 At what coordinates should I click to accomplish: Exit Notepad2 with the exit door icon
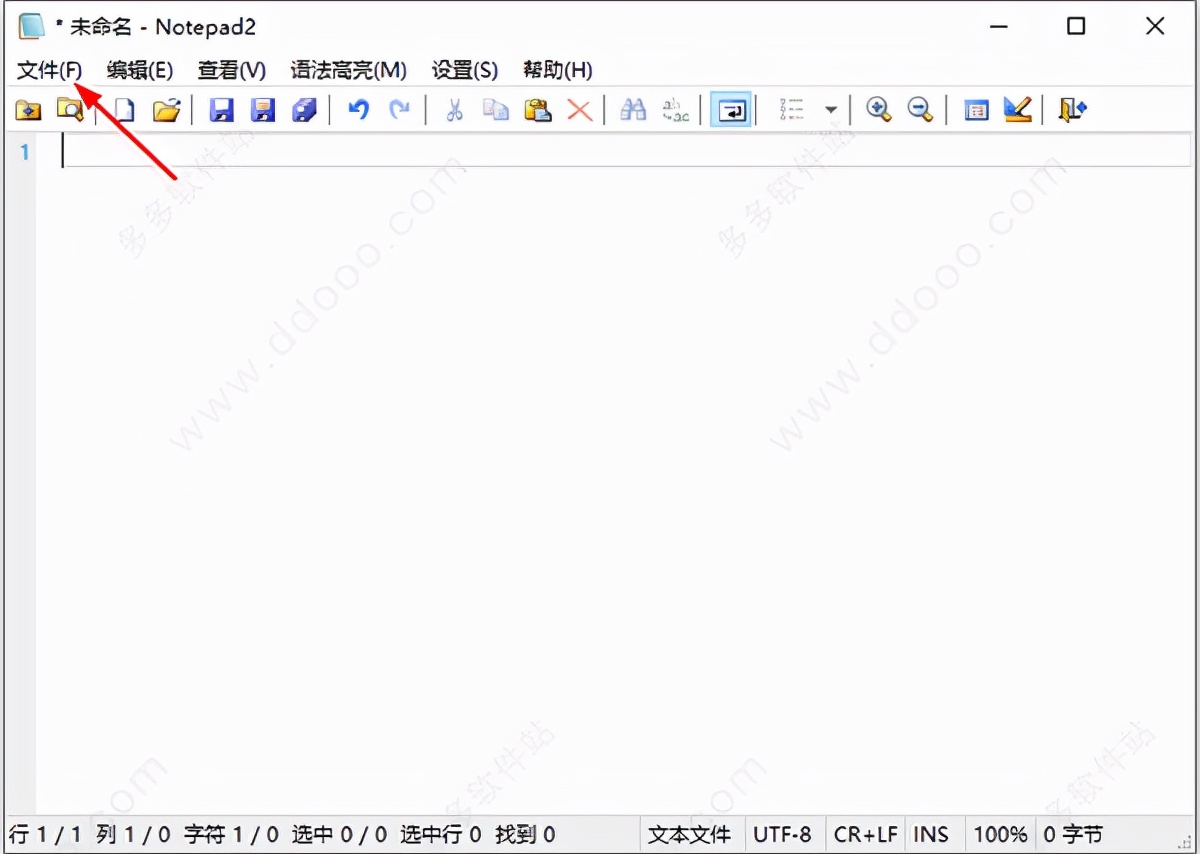click(x=1071, y=110)
